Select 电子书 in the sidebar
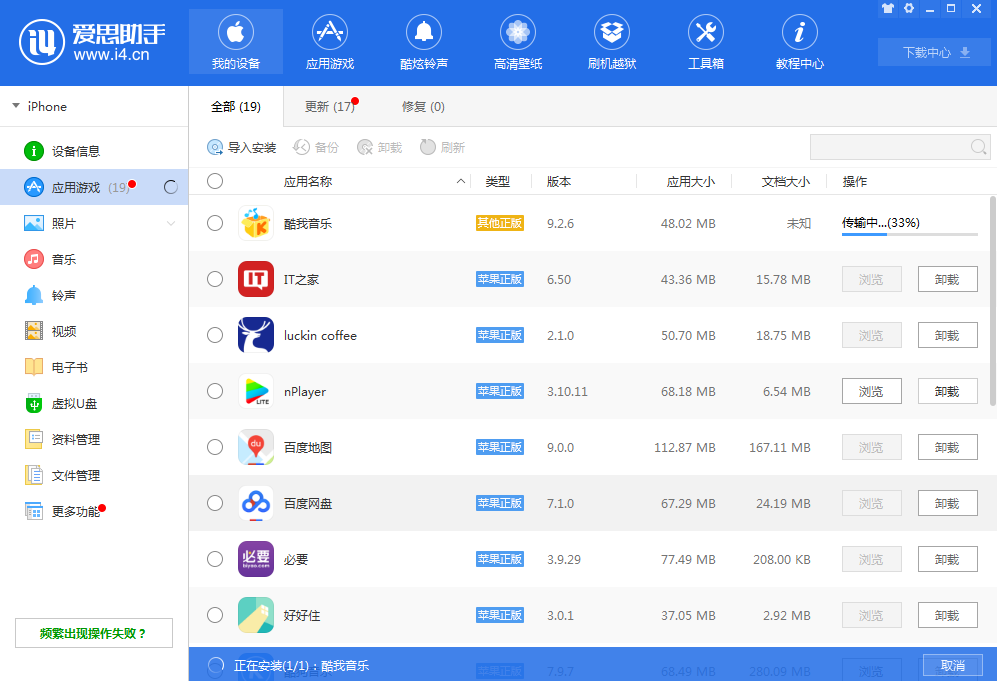Screen dimensions: 997x681 pos(94,368)
